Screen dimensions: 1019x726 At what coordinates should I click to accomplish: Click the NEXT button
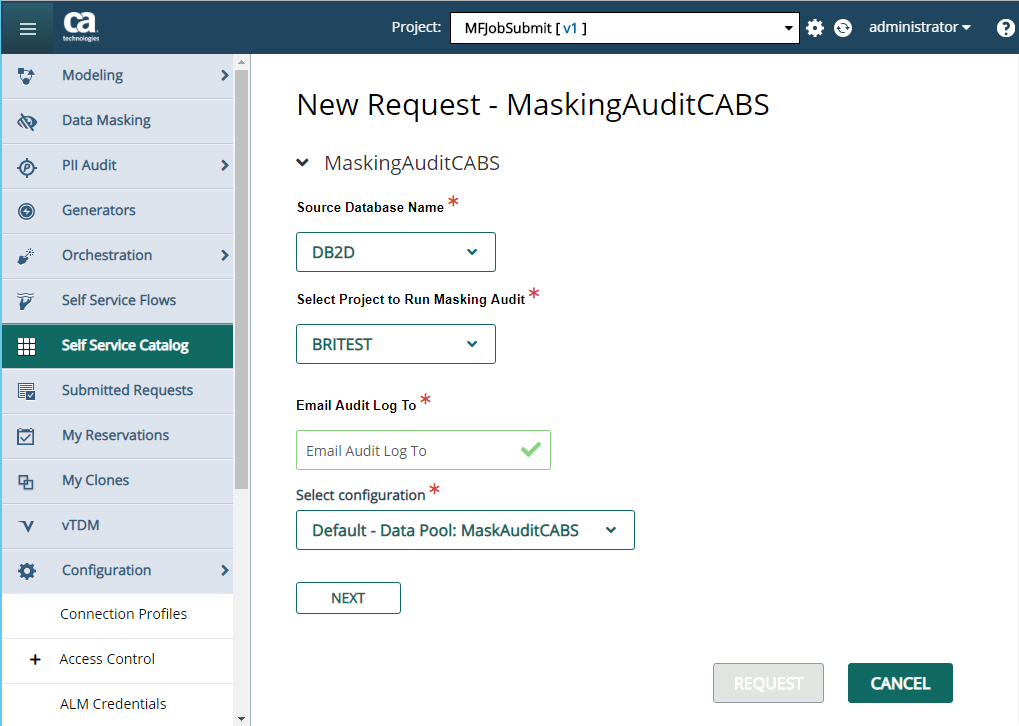347,597
